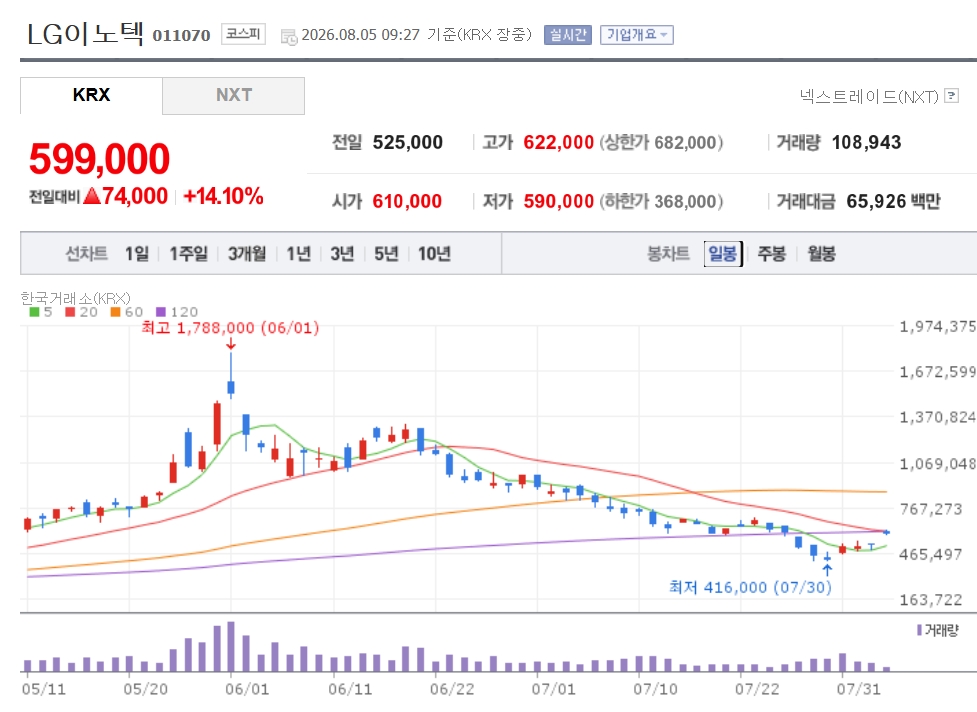Open the 넥스트레이드(NXT) link
Image resolution: width=977 pixels, height=712 pixels.
tap(869, 97)
